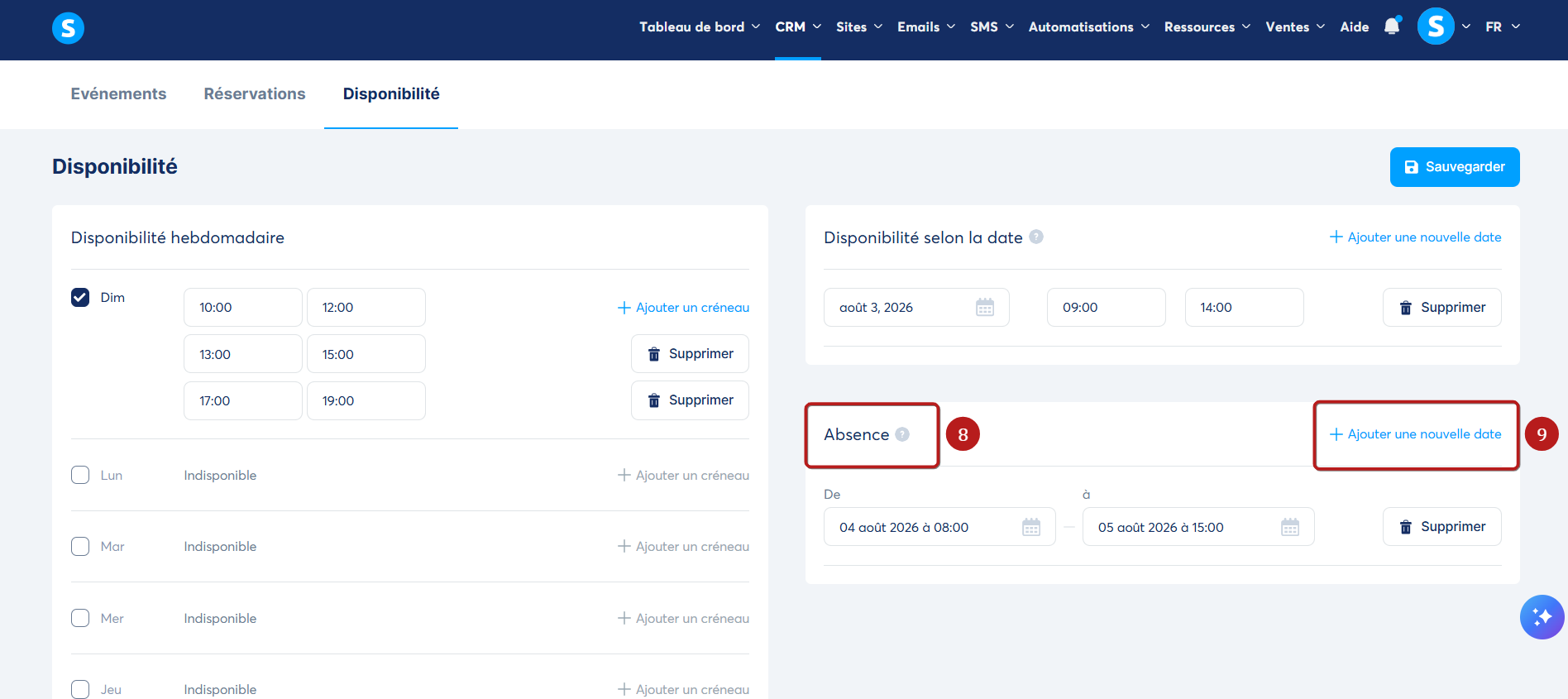Add a time slot for Jeu
The image size is (1568, 699).
coord(683,689)
